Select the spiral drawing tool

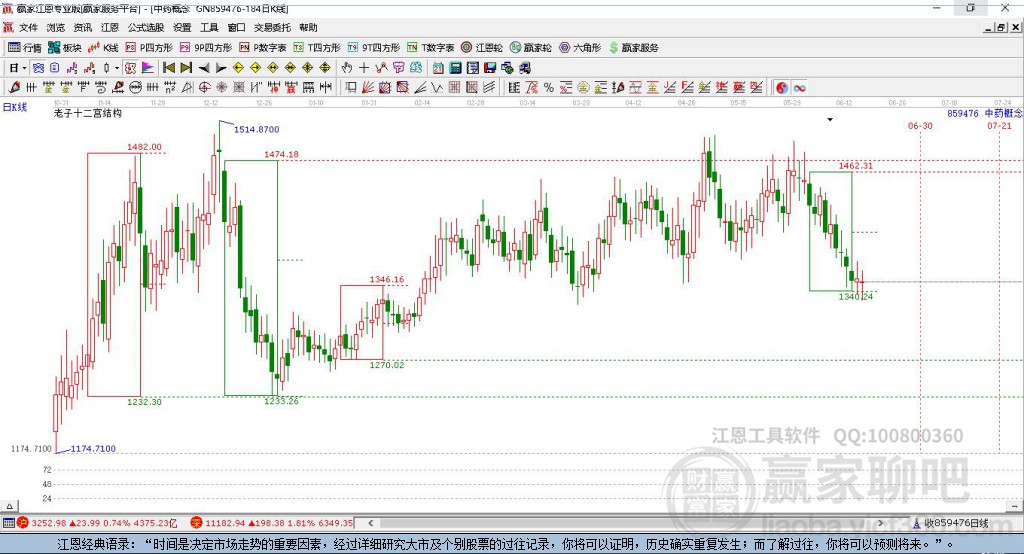101,88
